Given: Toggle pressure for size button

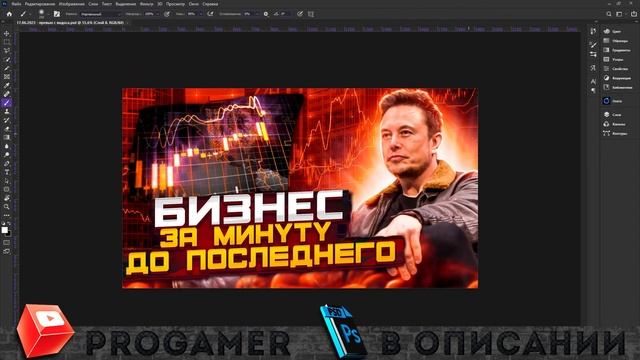Looking at the screenshot, I should click(x=300, y=14).
